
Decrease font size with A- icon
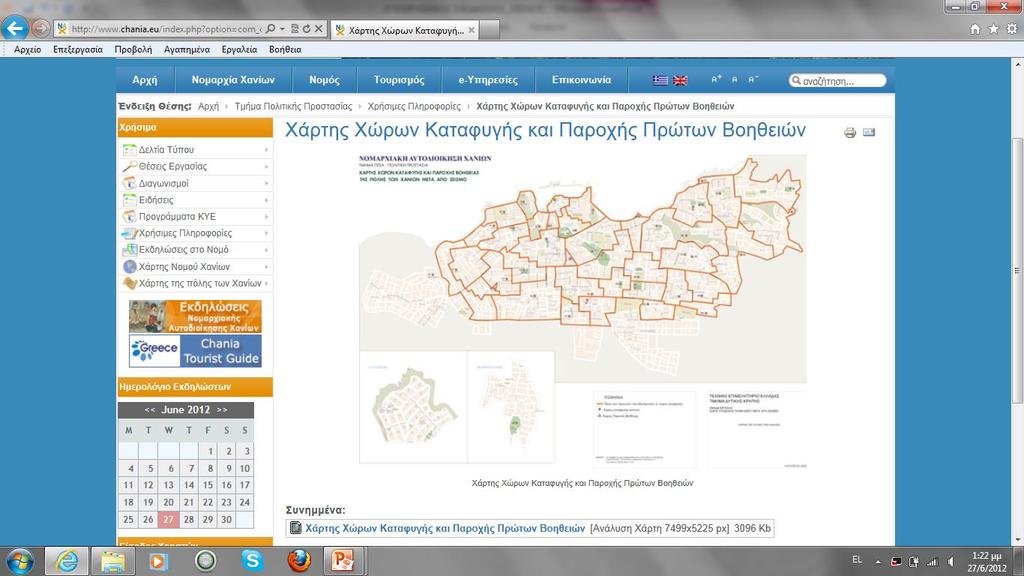(753, 79)
